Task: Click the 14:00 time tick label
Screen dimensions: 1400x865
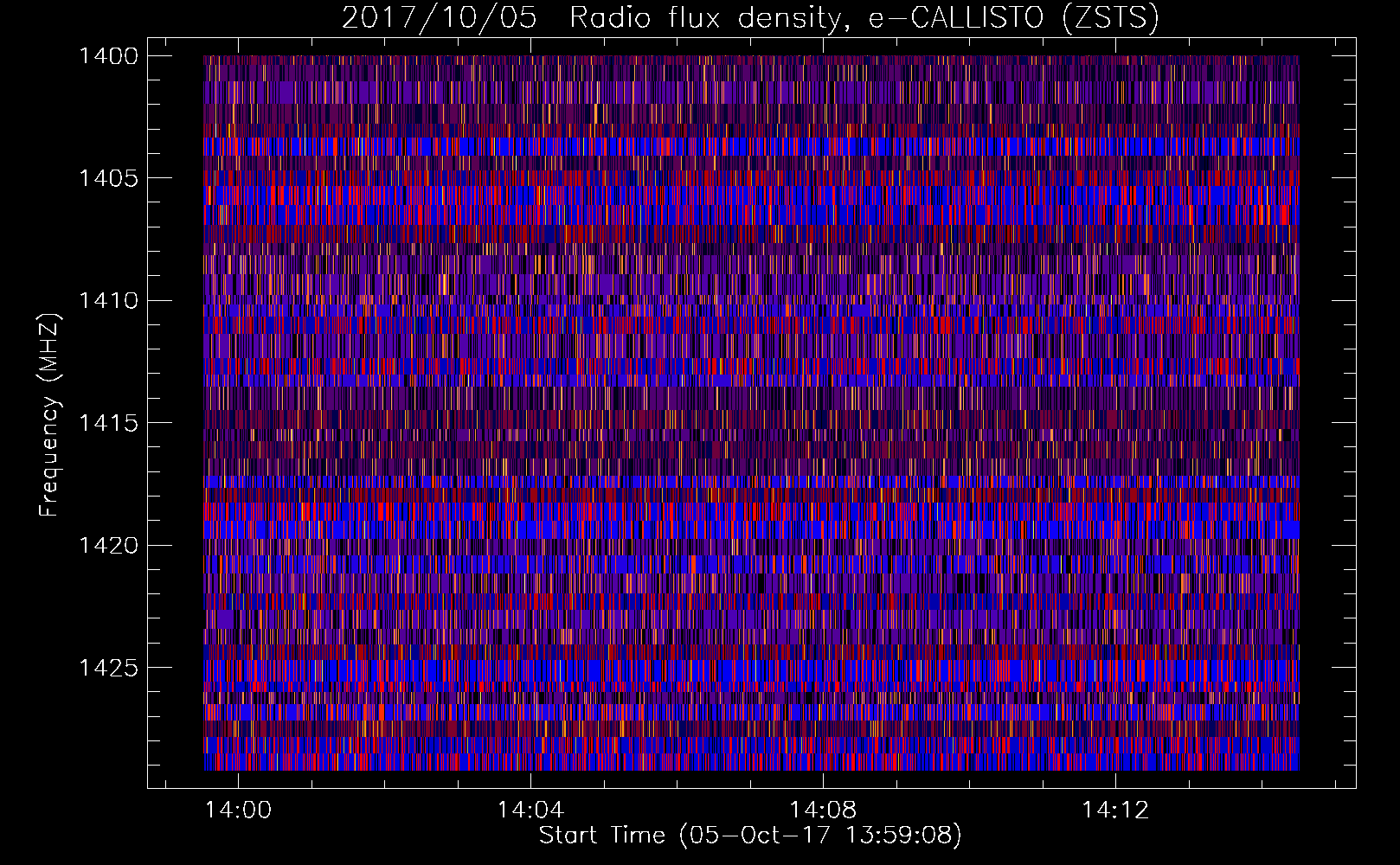Action: tap(238, 810)
